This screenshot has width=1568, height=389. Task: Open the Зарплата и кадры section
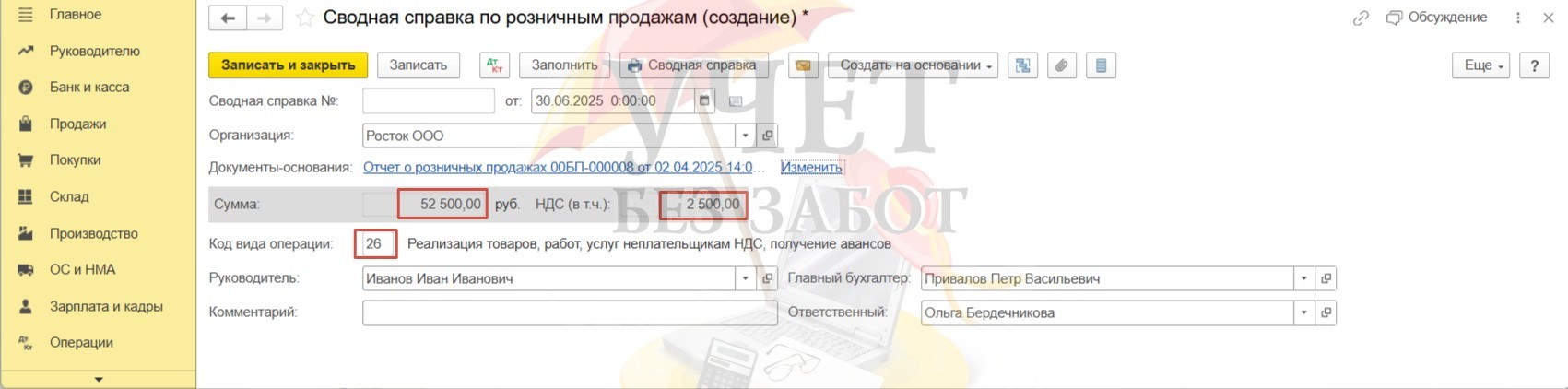[x=106, y=306]
